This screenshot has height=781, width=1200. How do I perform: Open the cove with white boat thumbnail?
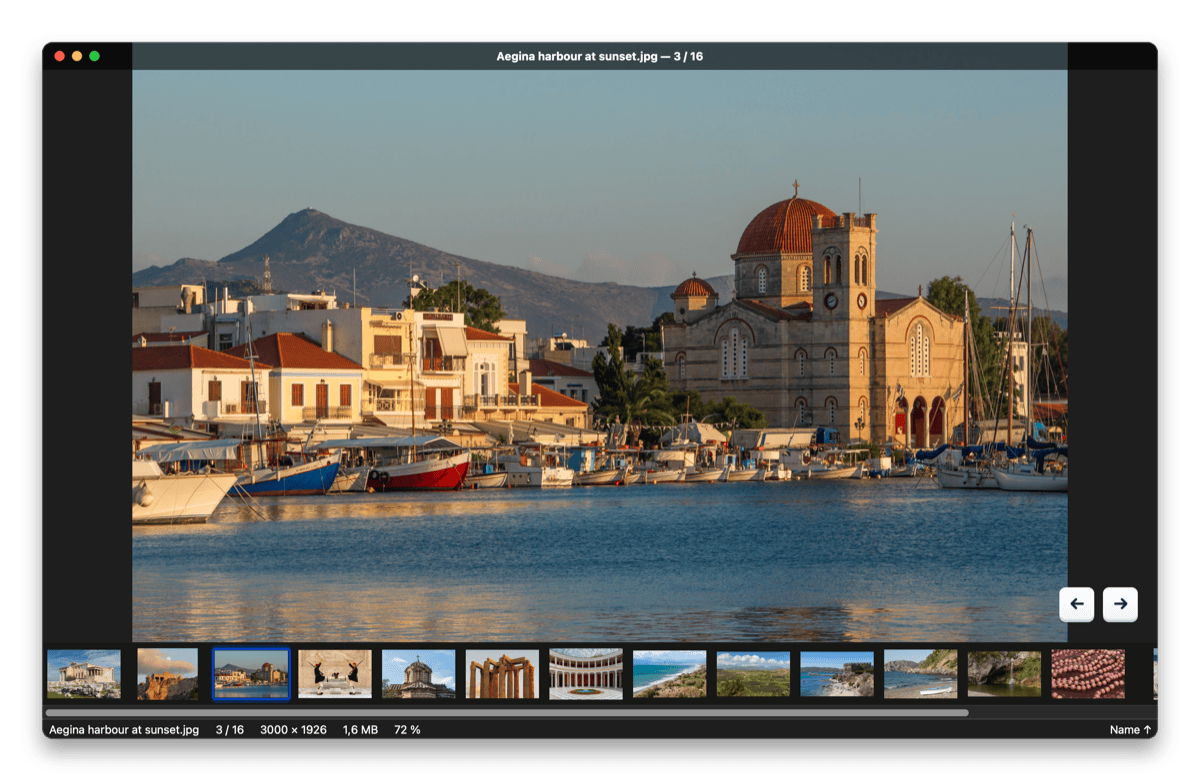pos(920,674)
